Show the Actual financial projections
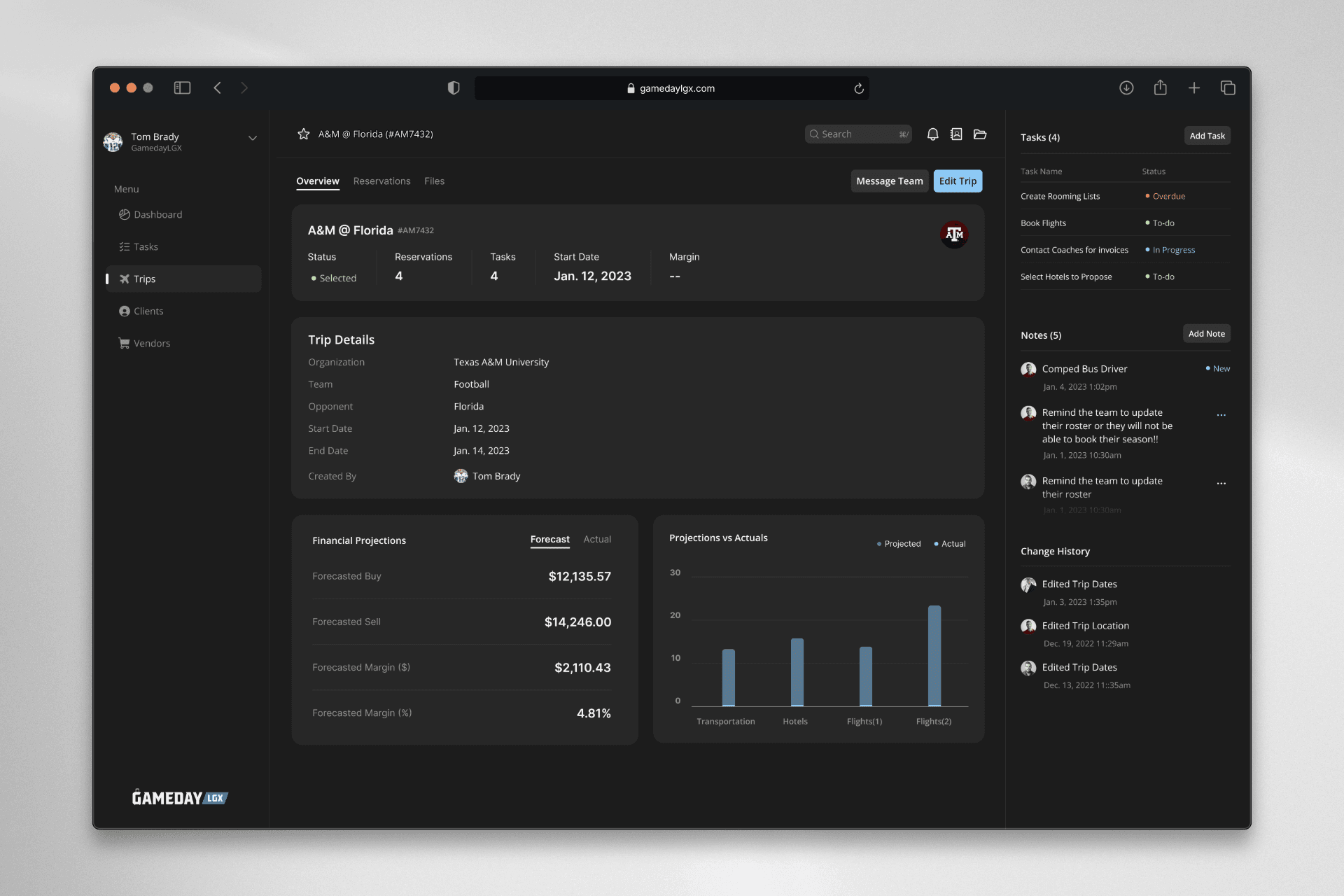This screenshot has height=896, width=1344. click(597, 540)
